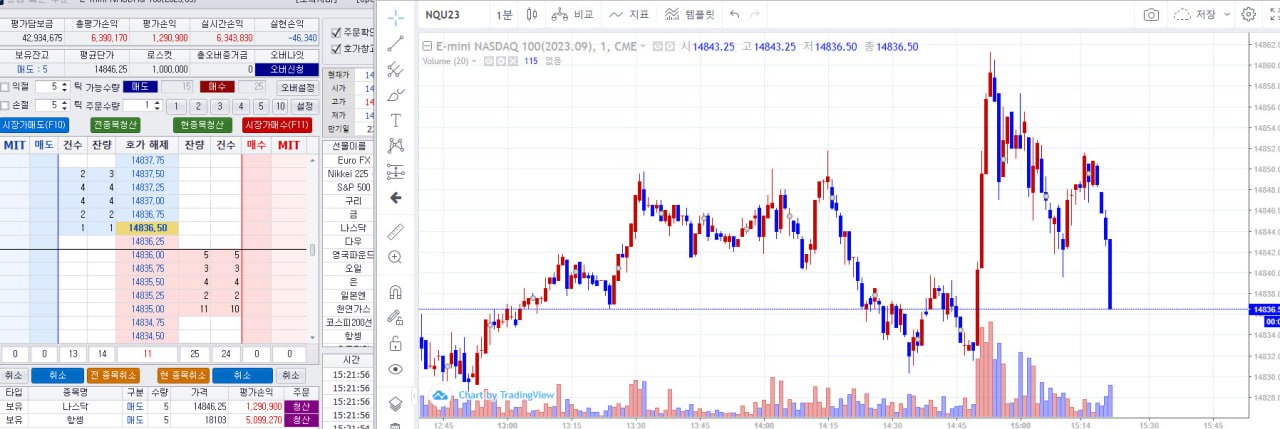Select the crosshair cursor tool
This screenshot has width=1280, height=429.
point(396,17)
